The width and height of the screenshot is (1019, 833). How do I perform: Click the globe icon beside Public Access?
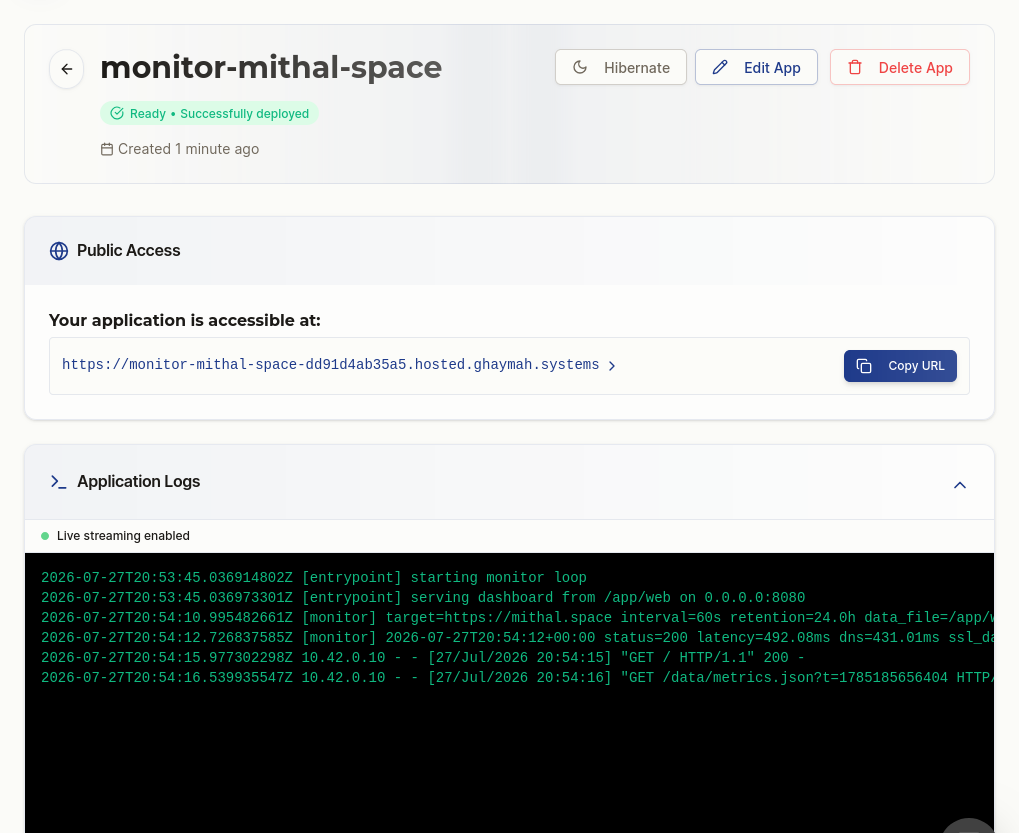tap(59, 251)
